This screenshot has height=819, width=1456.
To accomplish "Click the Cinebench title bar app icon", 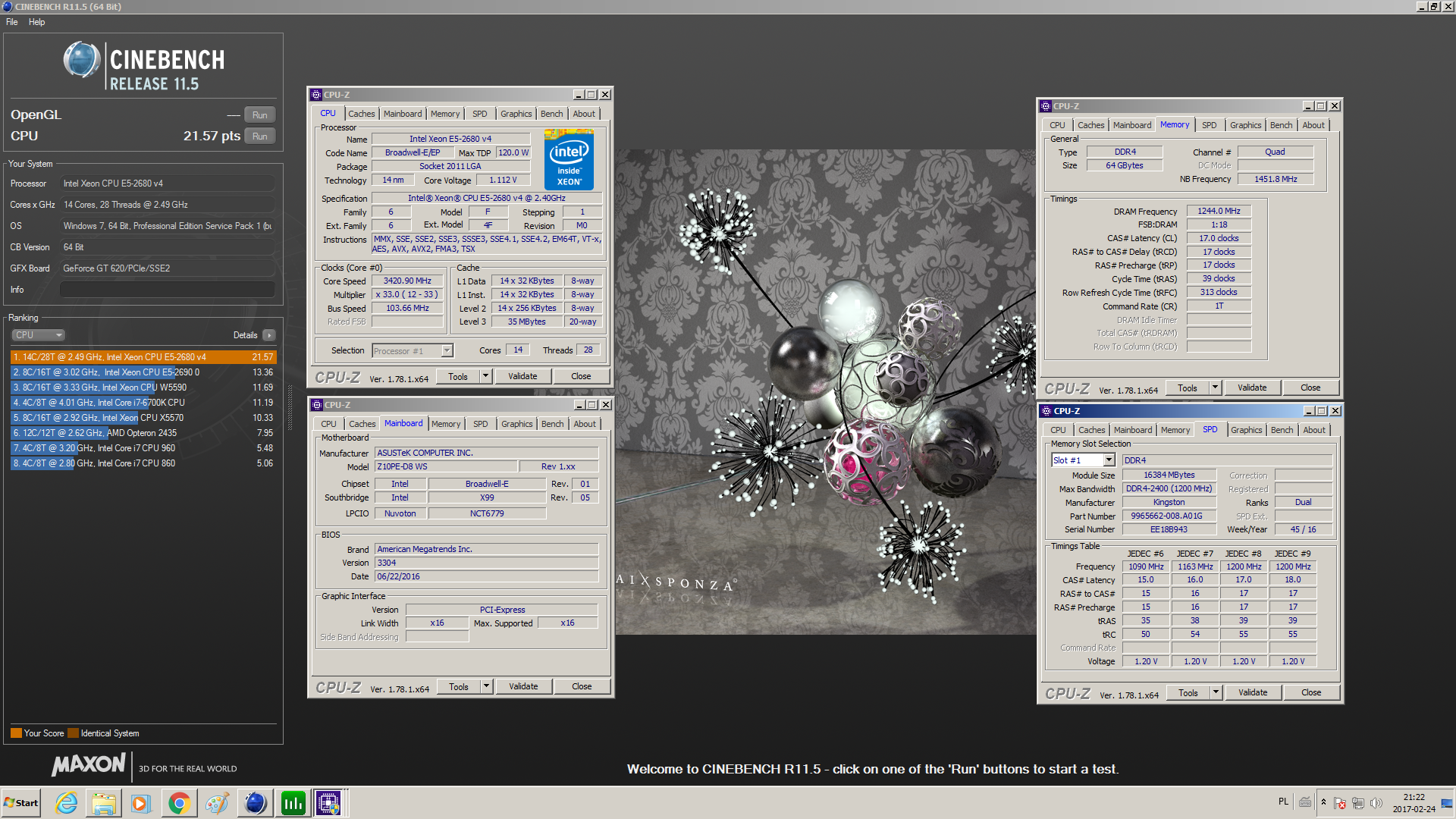I will coord(7,7).
